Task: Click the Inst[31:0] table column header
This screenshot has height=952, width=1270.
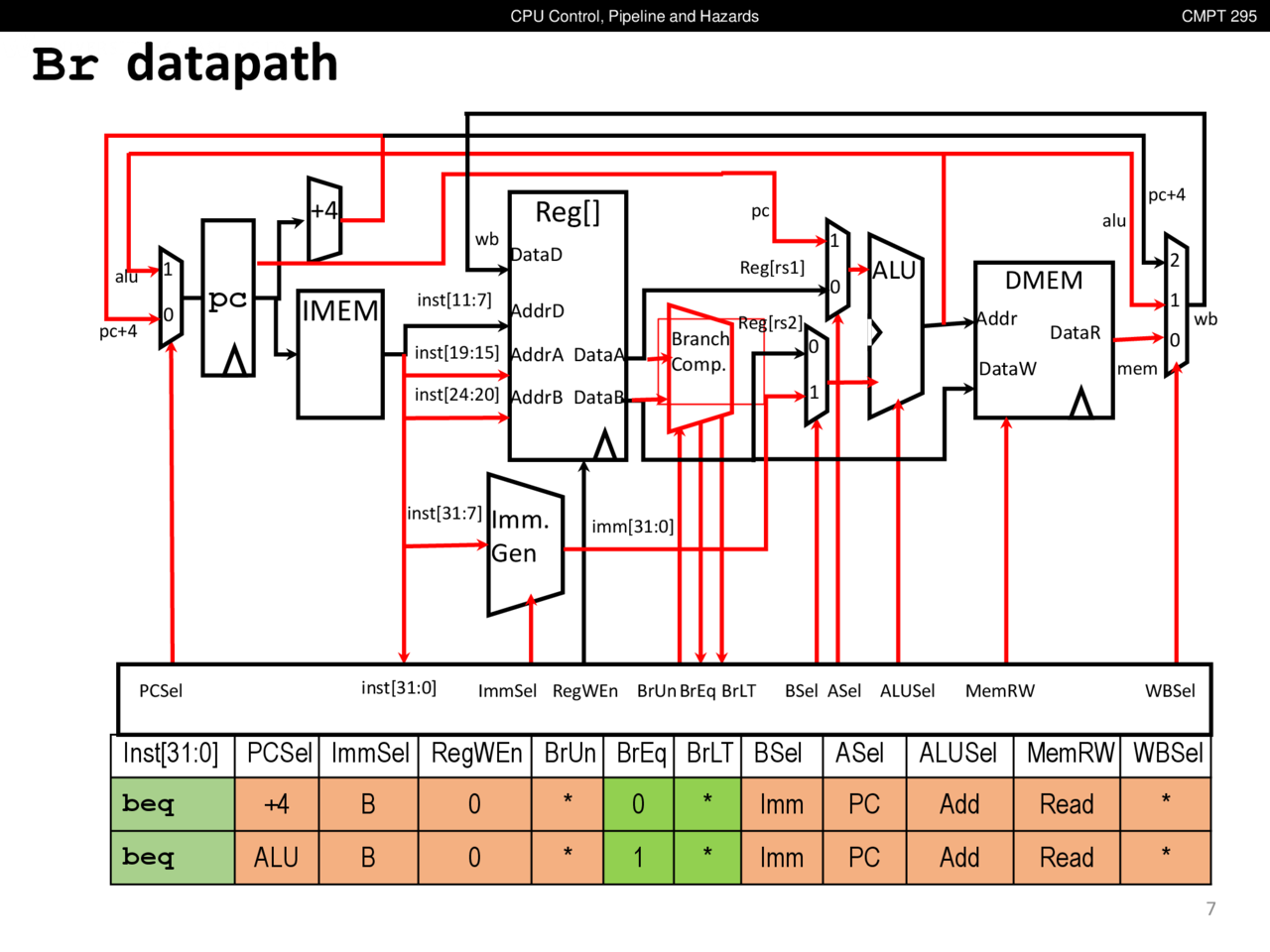Action: 171,754
